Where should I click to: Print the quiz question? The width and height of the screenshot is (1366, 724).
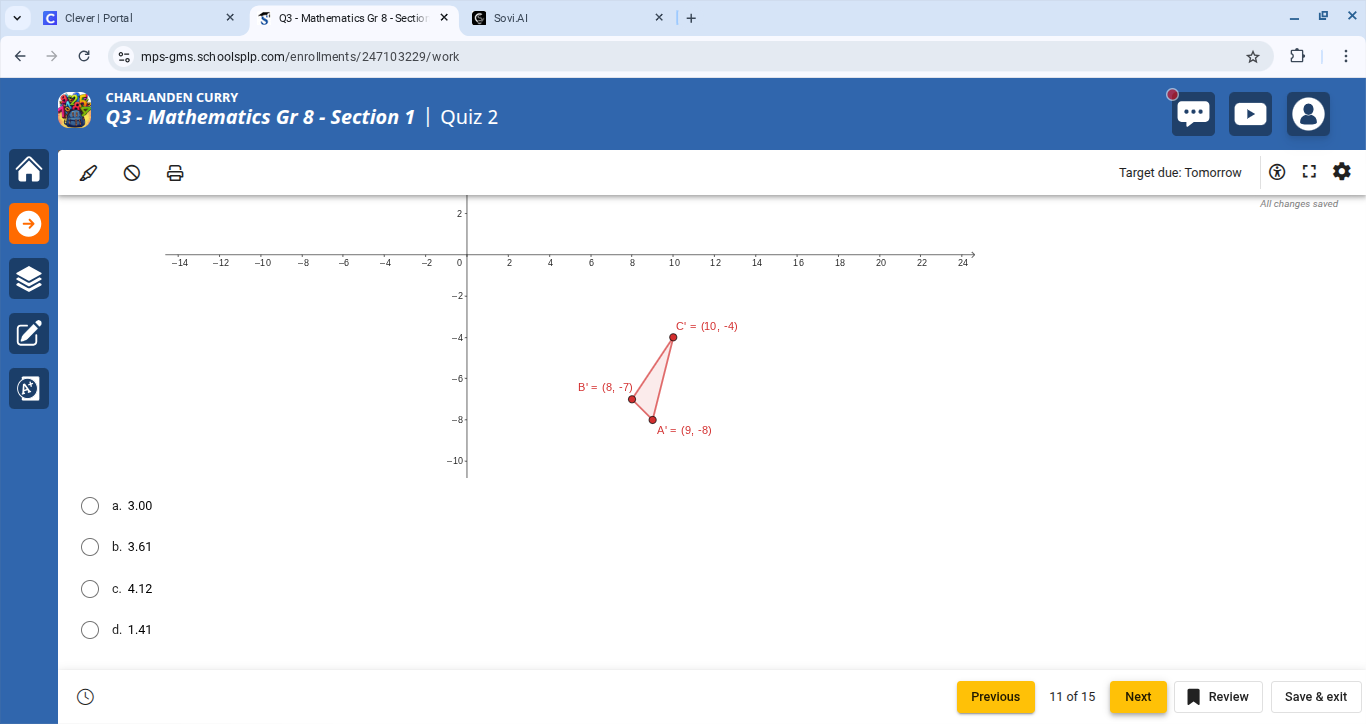tap(175, 172)
